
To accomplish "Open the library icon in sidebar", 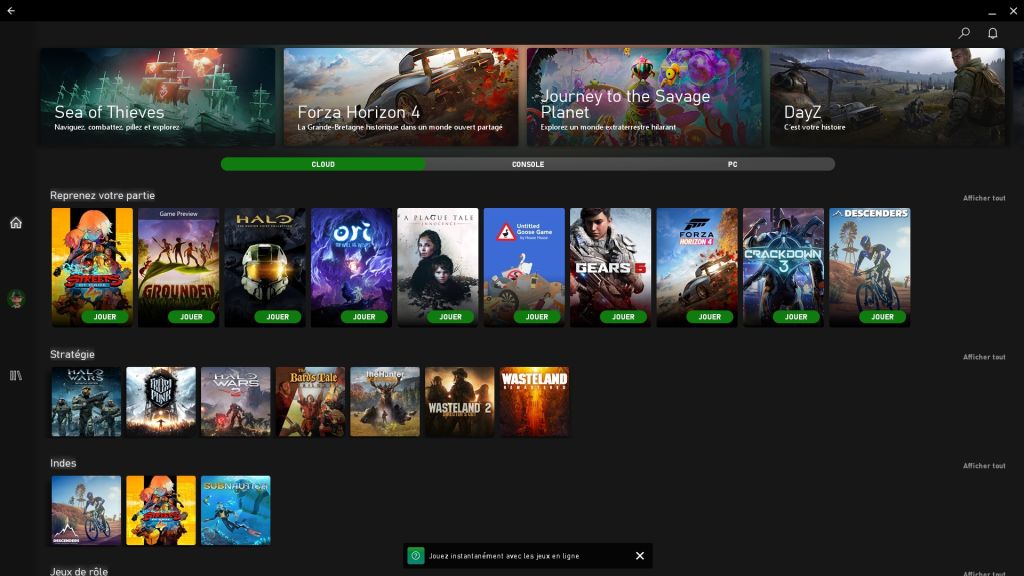I will point(16,376).
